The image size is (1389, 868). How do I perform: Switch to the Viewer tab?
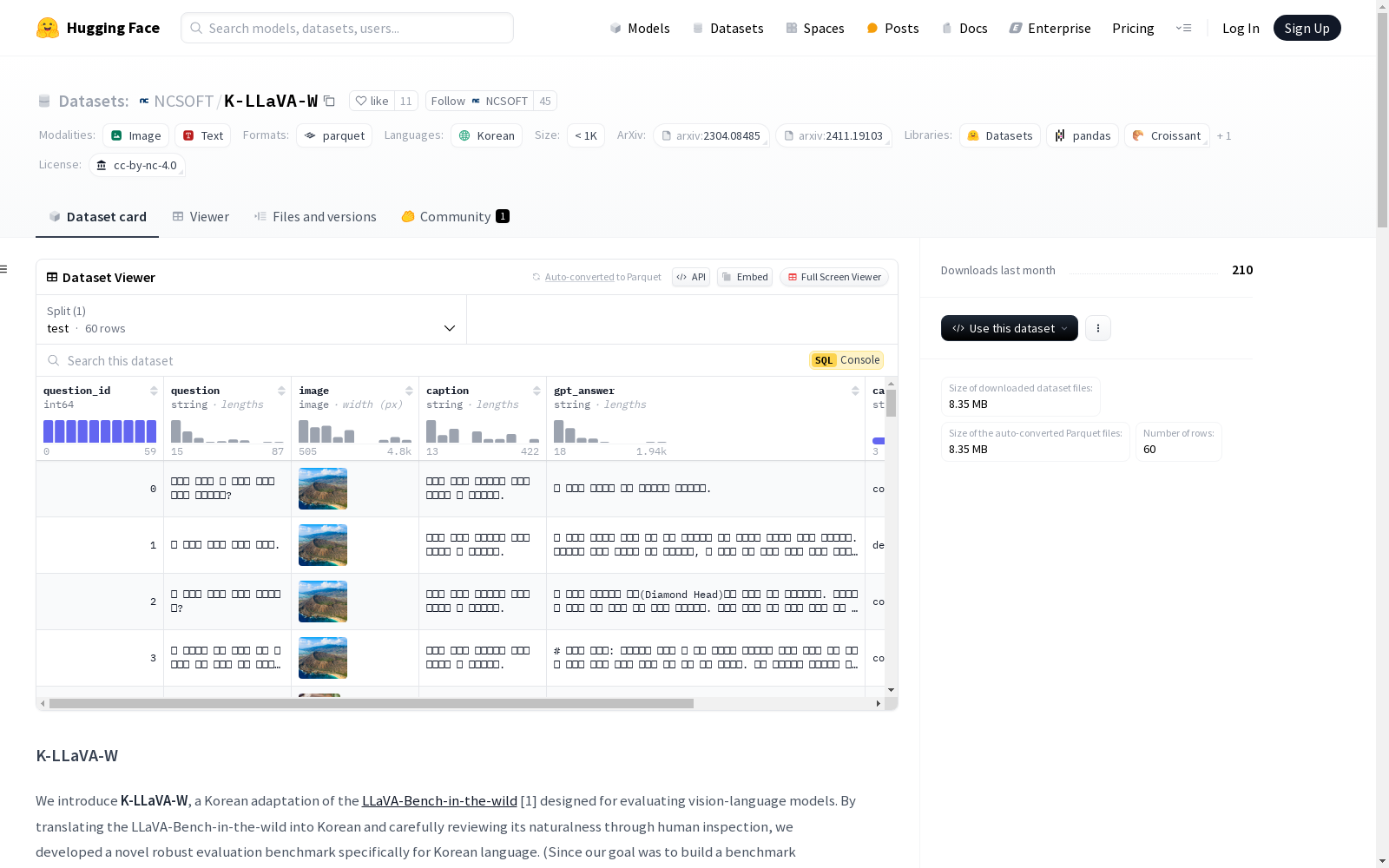(201, 217)
